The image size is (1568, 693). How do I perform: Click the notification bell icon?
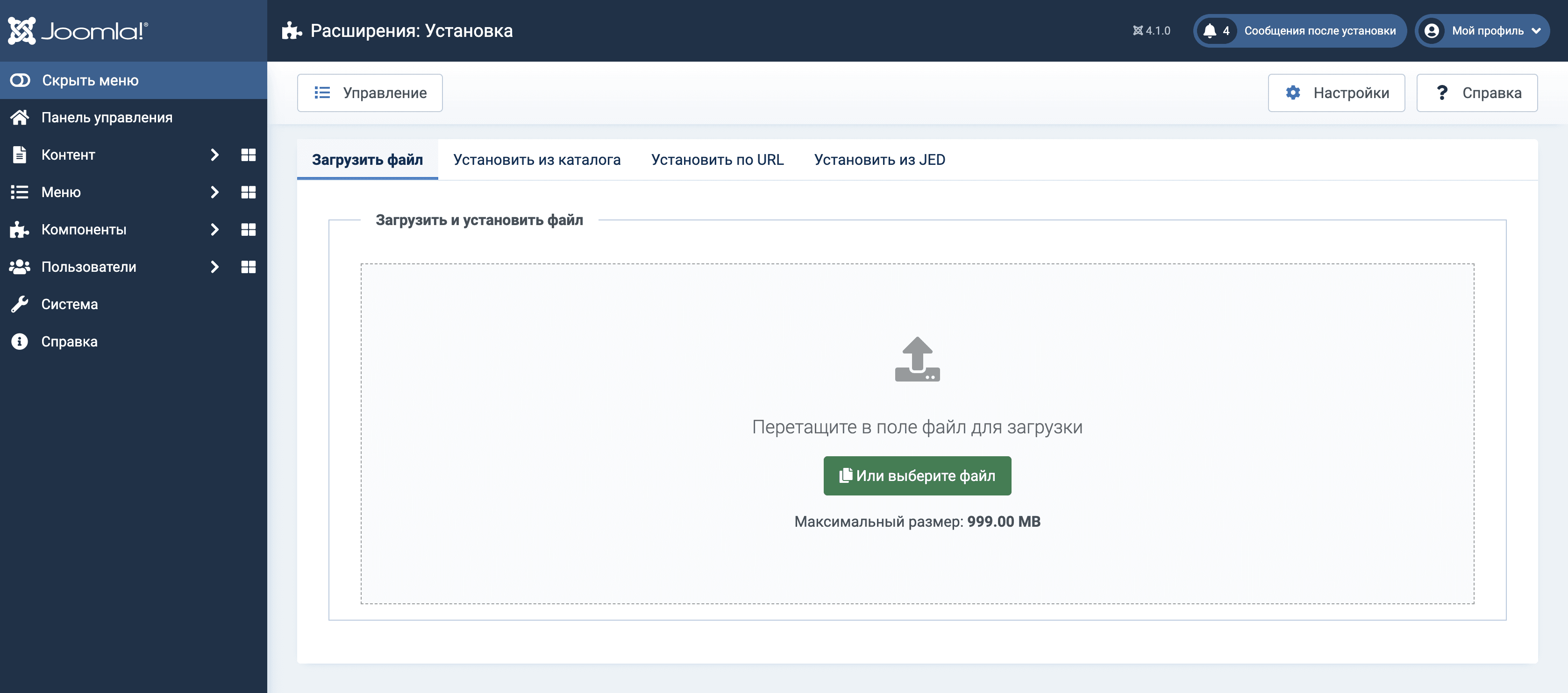point(1210,30)
